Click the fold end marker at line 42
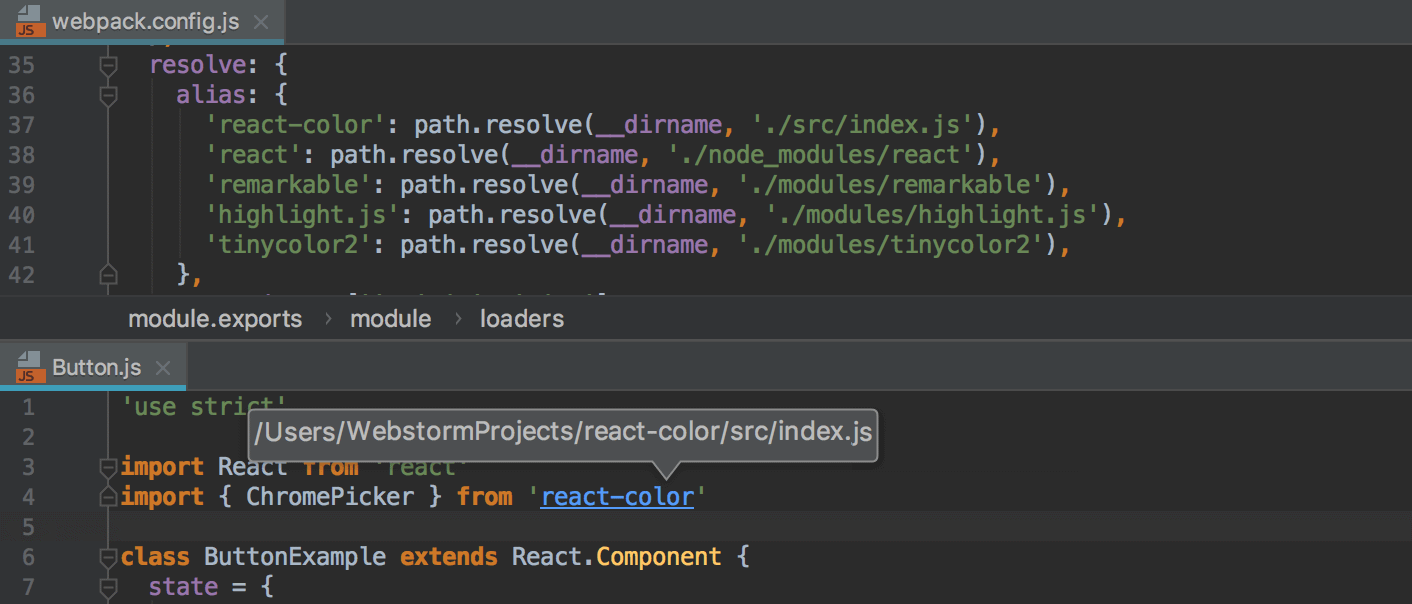The height and width of the screenshot is (604, 1412). [108, 274]
